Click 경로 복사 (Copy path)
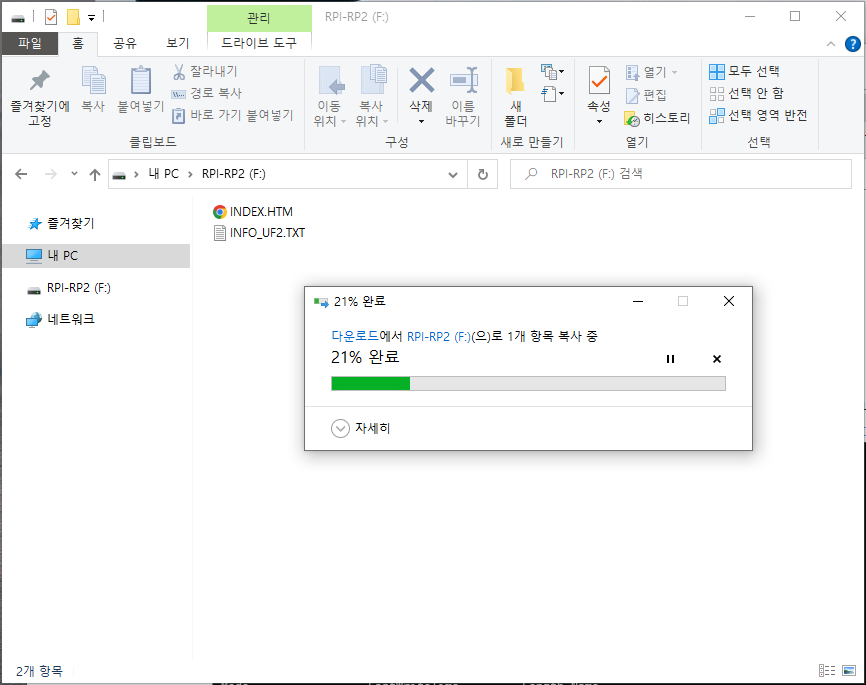This screenshot has height=685, width=866. (207, 93)
